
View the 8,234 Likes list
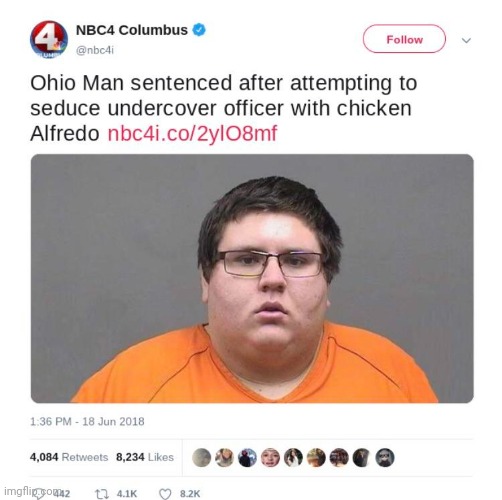tap(145, 457)
